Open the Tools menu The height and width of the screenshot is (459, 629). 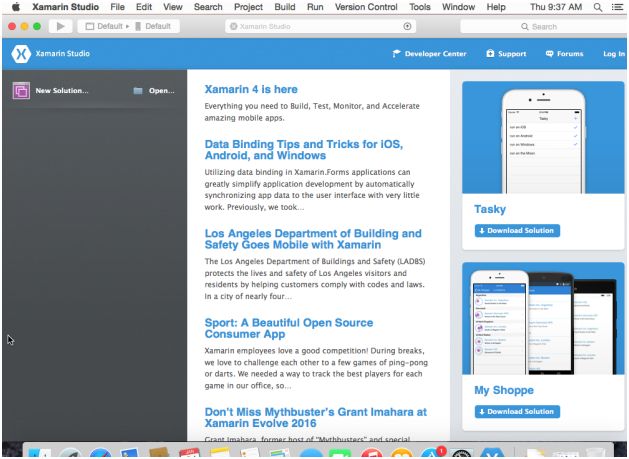click(420, 7)
